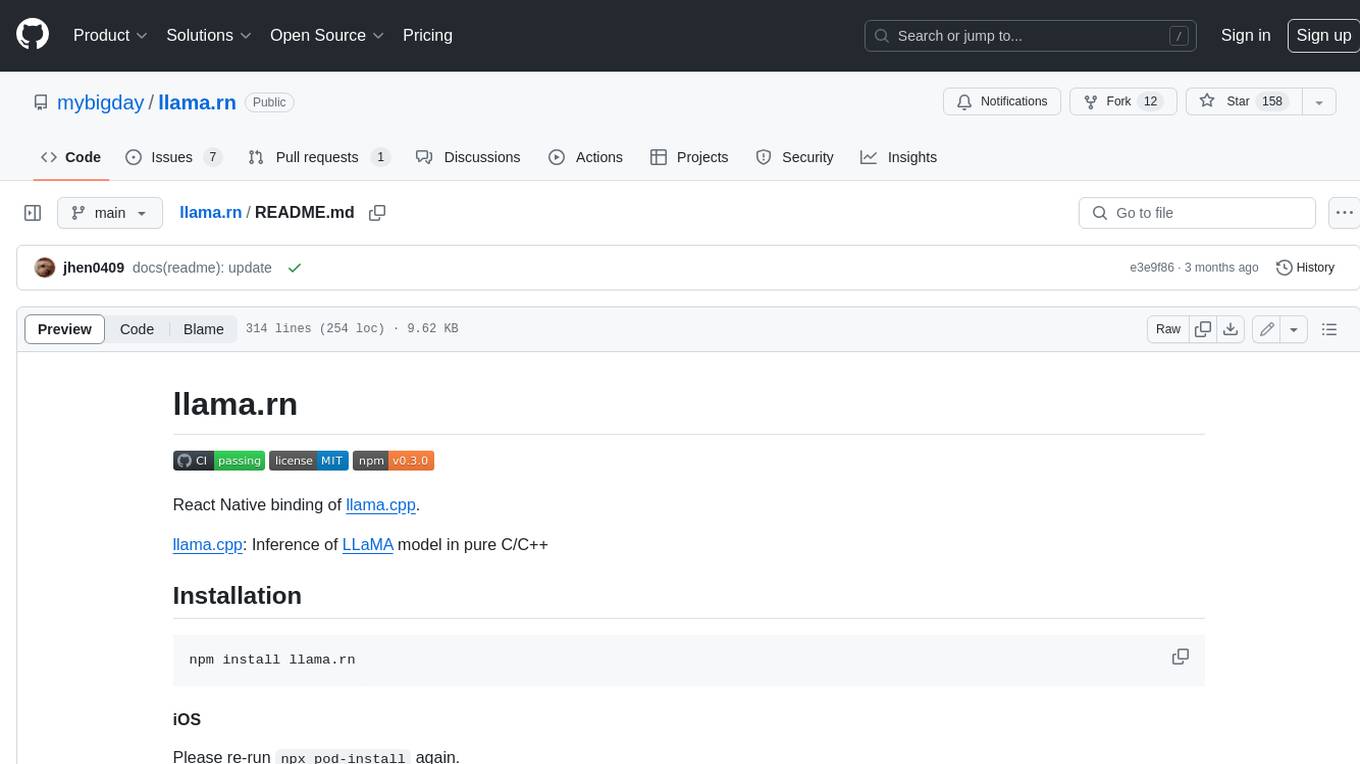The height and width of the screenshot is (764, 1360).
Task: Focus the Go to file field
Action: [1197, 213]
